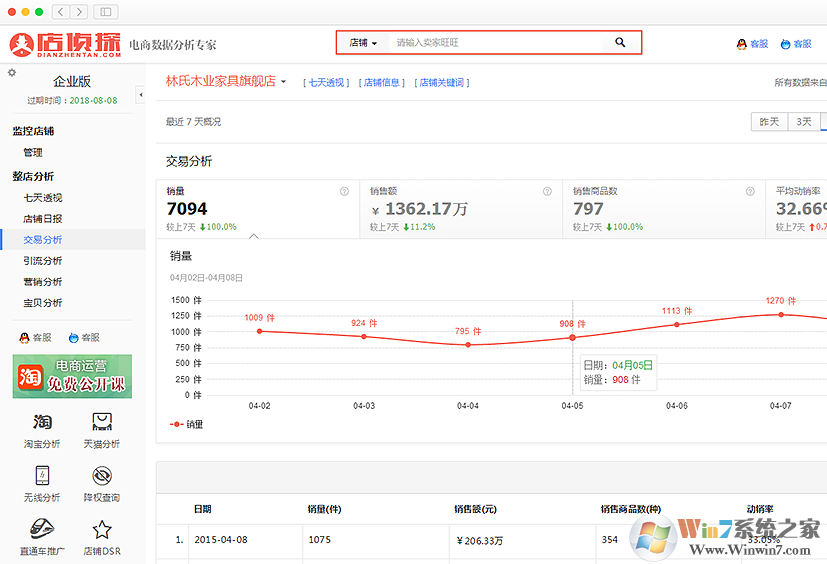Image resolution: width=827 pixels, height=564 pixels.
Task: Open the 店铺 search type dropdown
Action: point(363,43)
